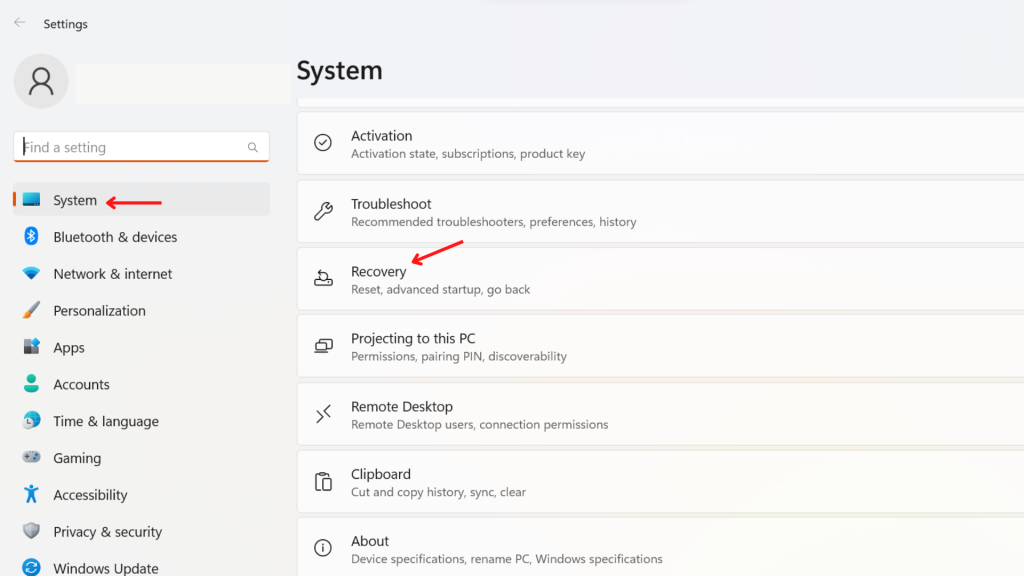The height and width of the screenshot is (576, 1024).
Task: Click the Projecting to this PC icon
Action: coord(323,345)
